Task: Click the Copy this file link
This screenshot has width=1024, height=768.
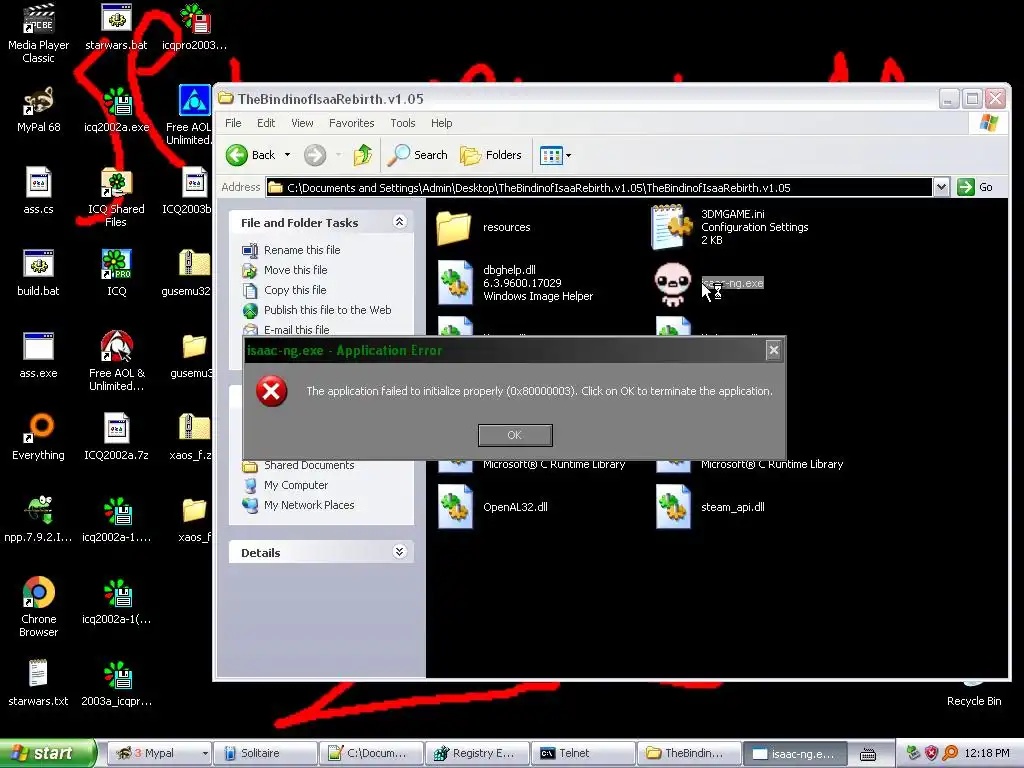Action: click(x=295, y=290)
